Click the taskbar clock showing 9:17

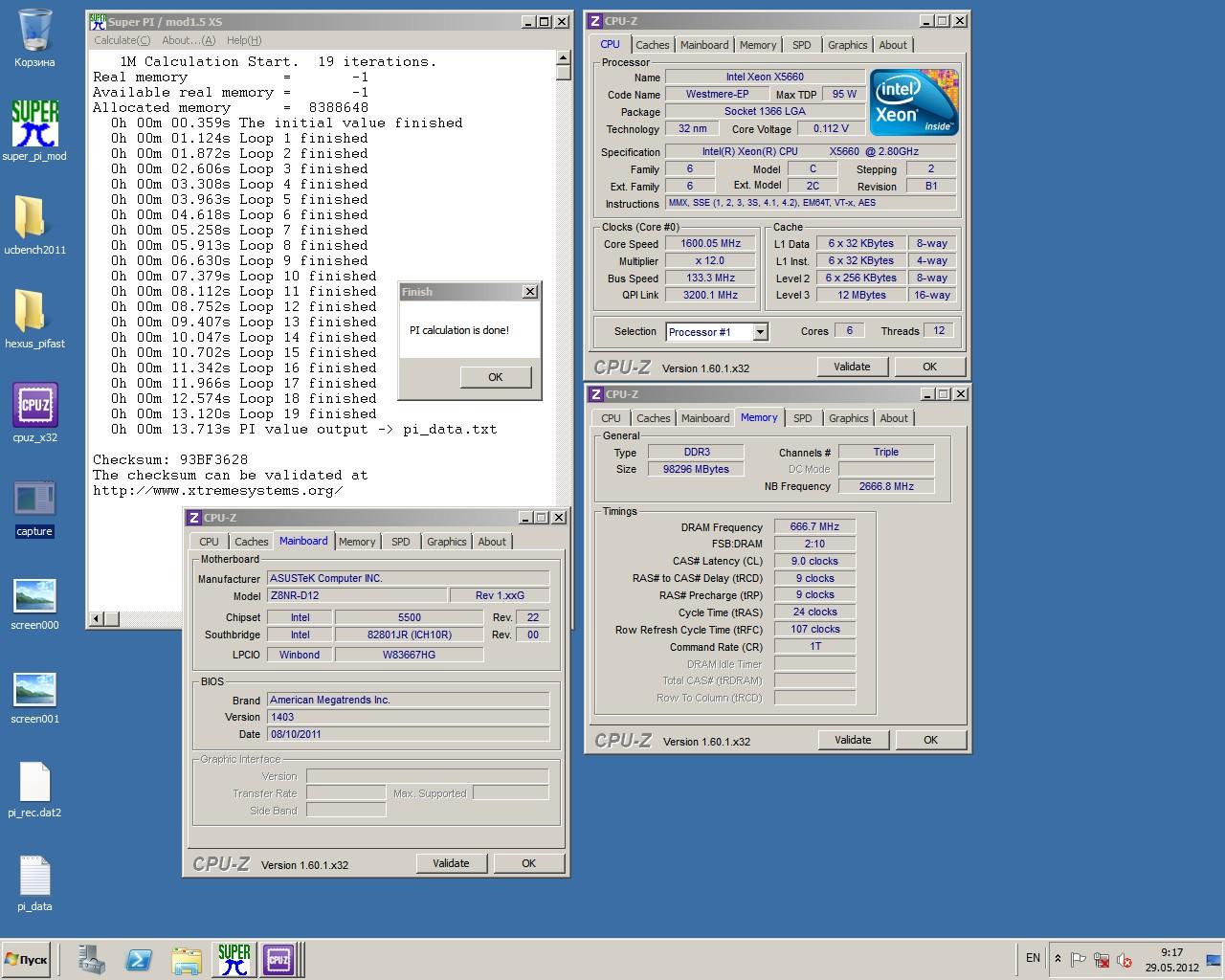pos(1171,959)
